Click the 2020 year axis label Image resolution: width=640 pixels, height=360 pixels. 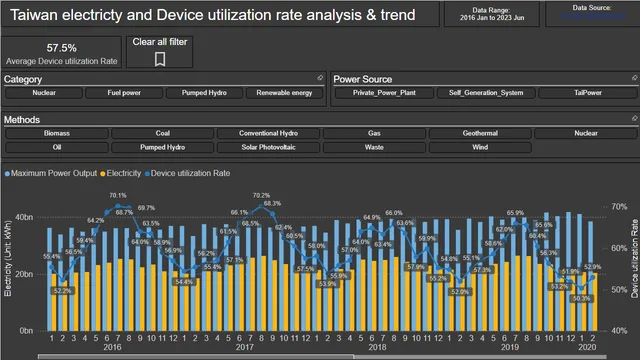(x=587, y=347)
